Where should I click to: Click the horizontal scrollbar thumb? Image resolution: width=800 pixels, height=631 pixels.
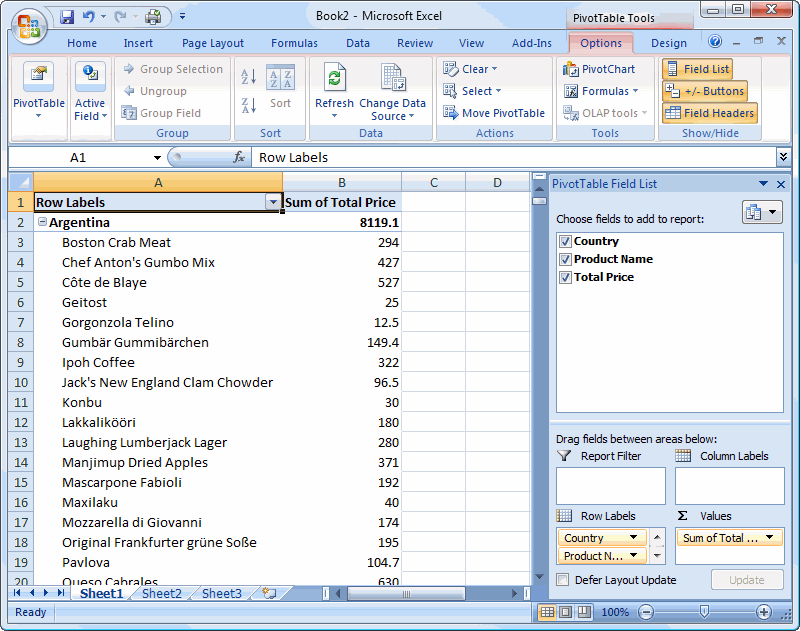(x=406, y=593)
